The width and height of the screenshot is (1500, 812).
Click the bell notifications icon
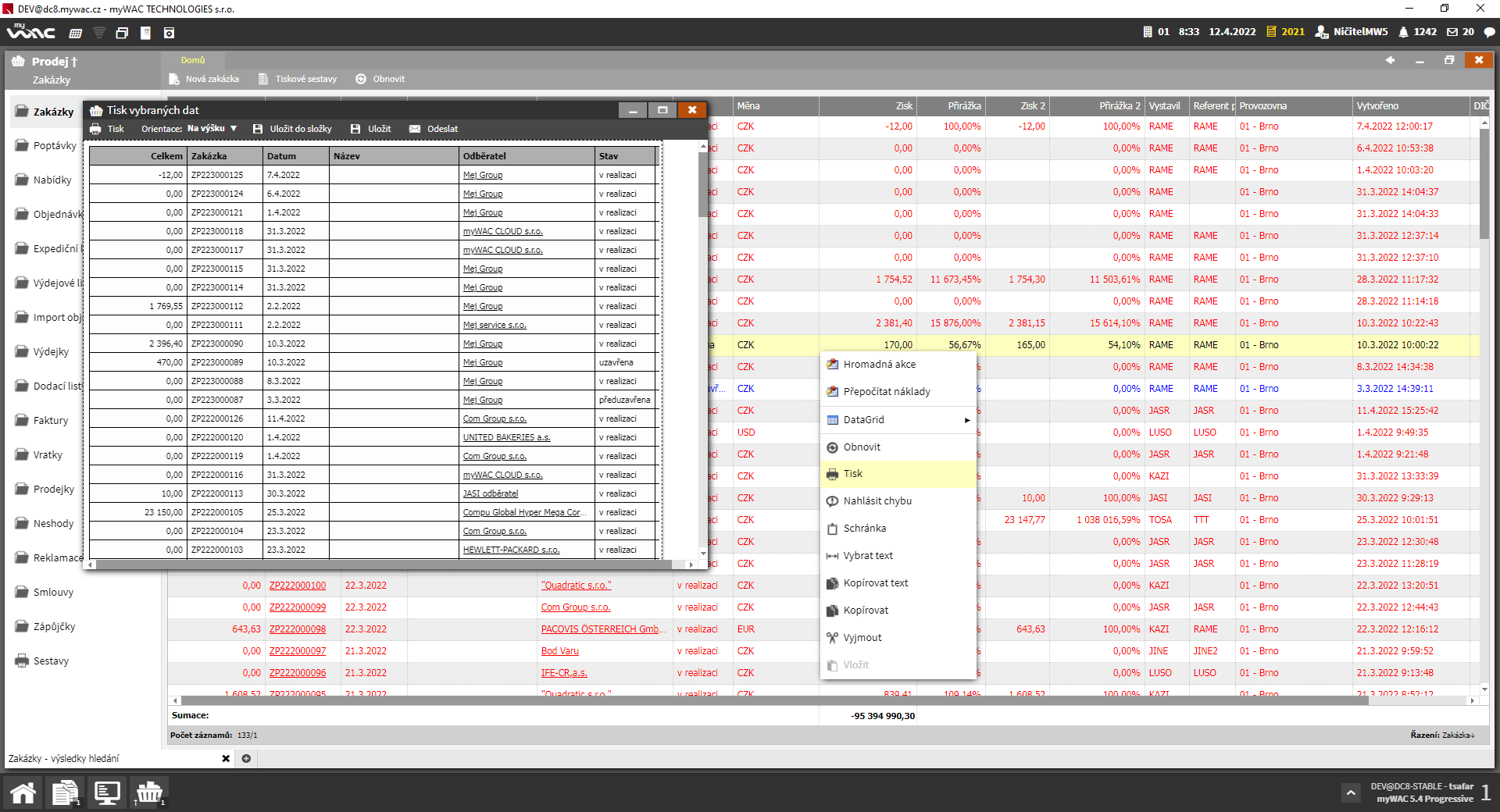(1403, 32)
